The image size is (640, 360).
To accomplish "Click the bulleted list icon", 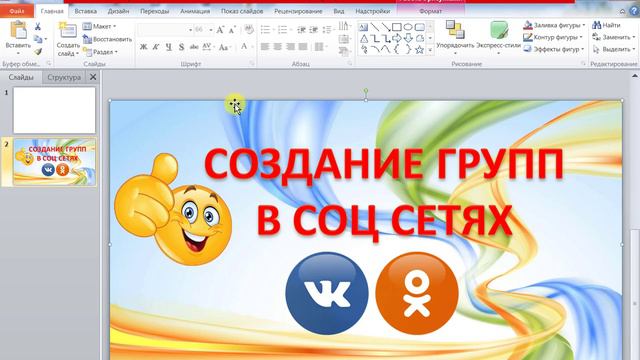I will click(x=265, y=30).
